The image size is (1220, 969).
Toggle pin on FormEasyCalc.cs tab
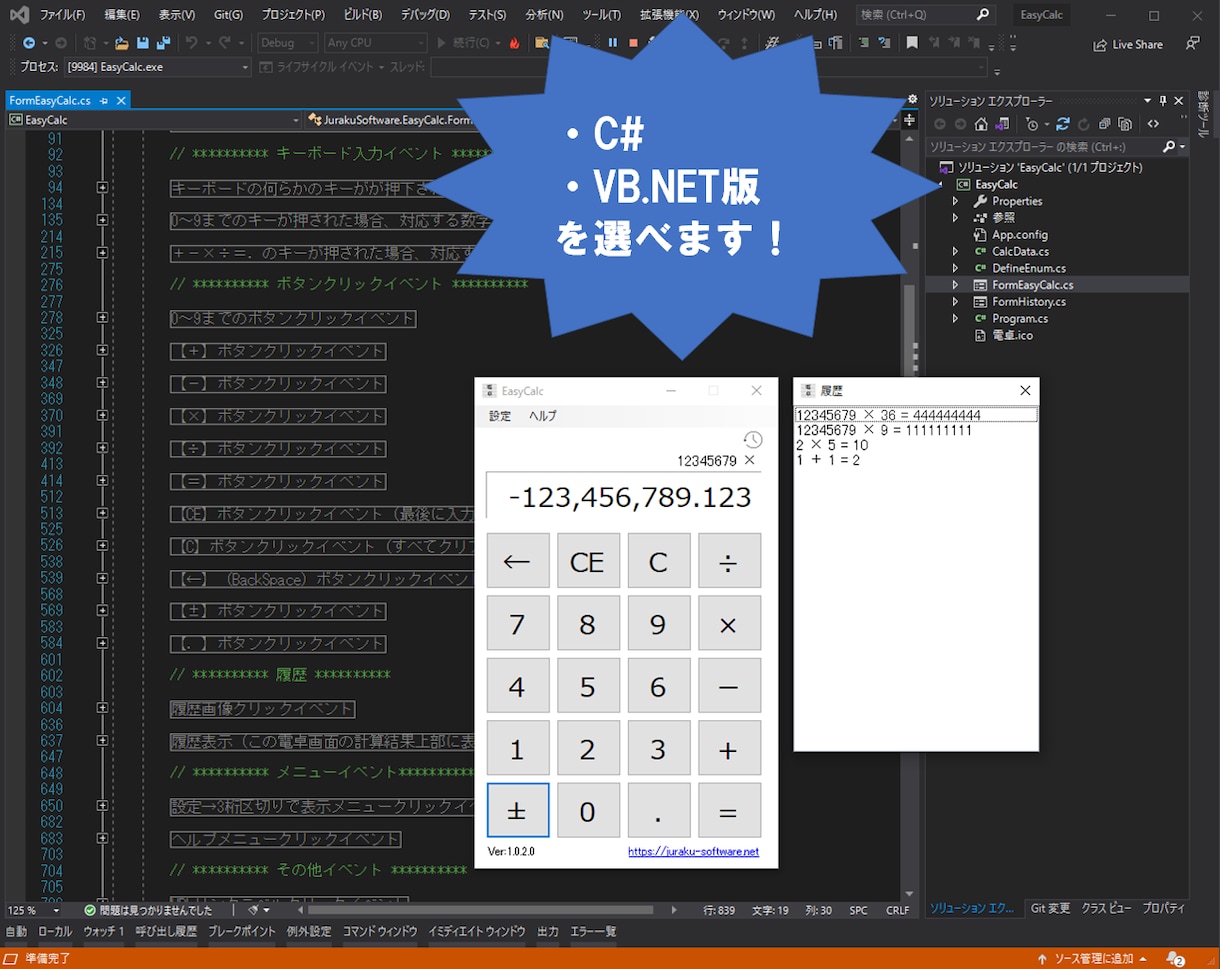[104, 101]
